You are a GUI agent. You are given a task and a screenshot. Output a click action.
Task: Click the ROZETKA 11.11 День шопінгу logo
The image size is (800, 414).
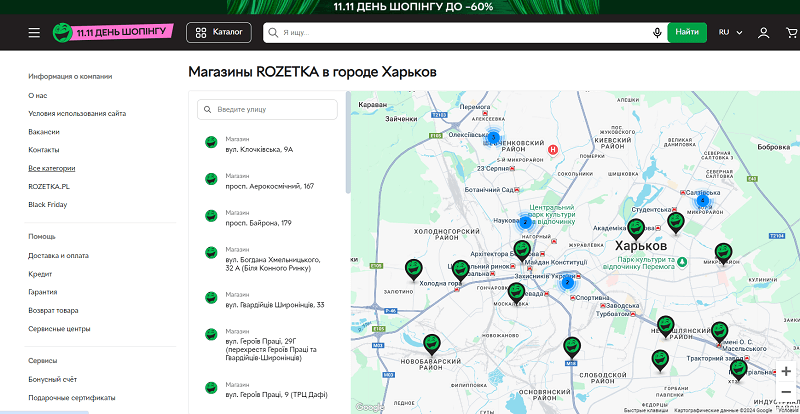[113, 32]
